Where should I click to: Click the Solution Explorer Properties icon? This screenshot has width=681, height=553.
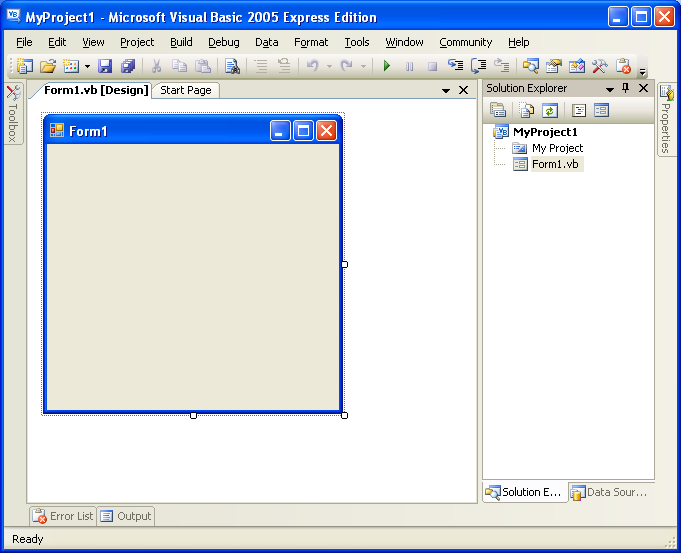point(498,110)
